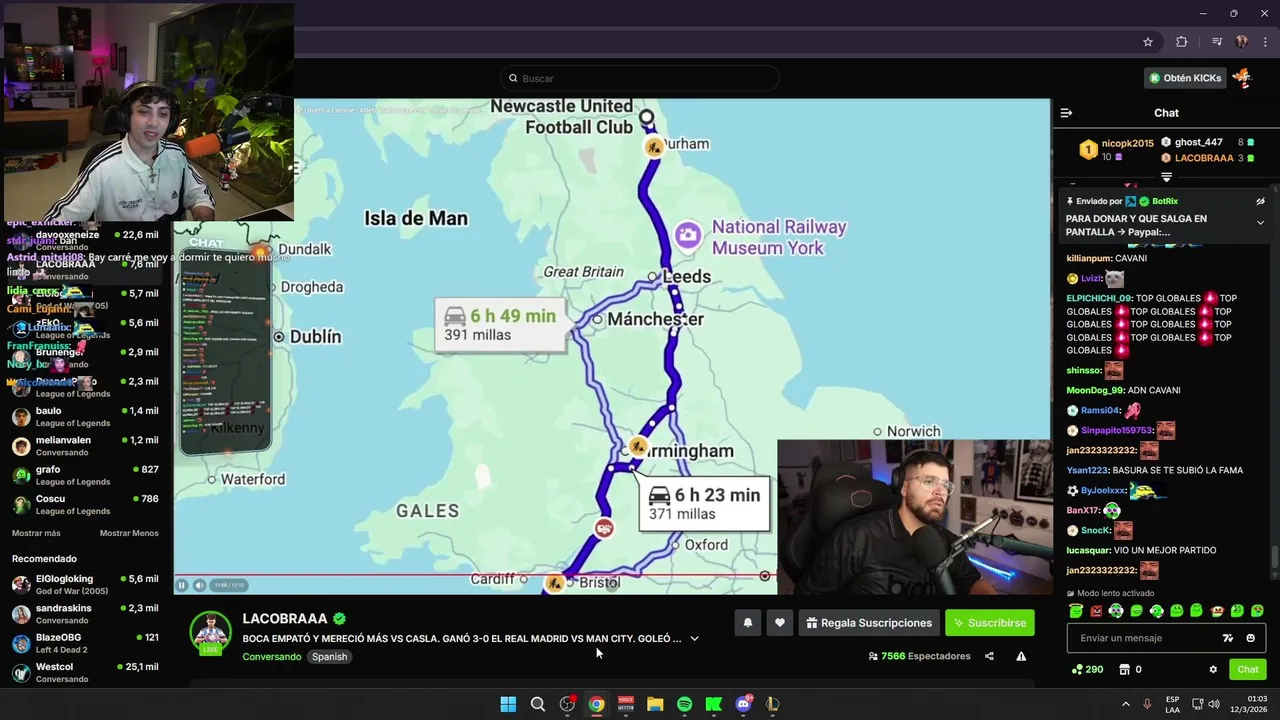
Task: Open baulo channel in sidebar
Action: point(86,416)
